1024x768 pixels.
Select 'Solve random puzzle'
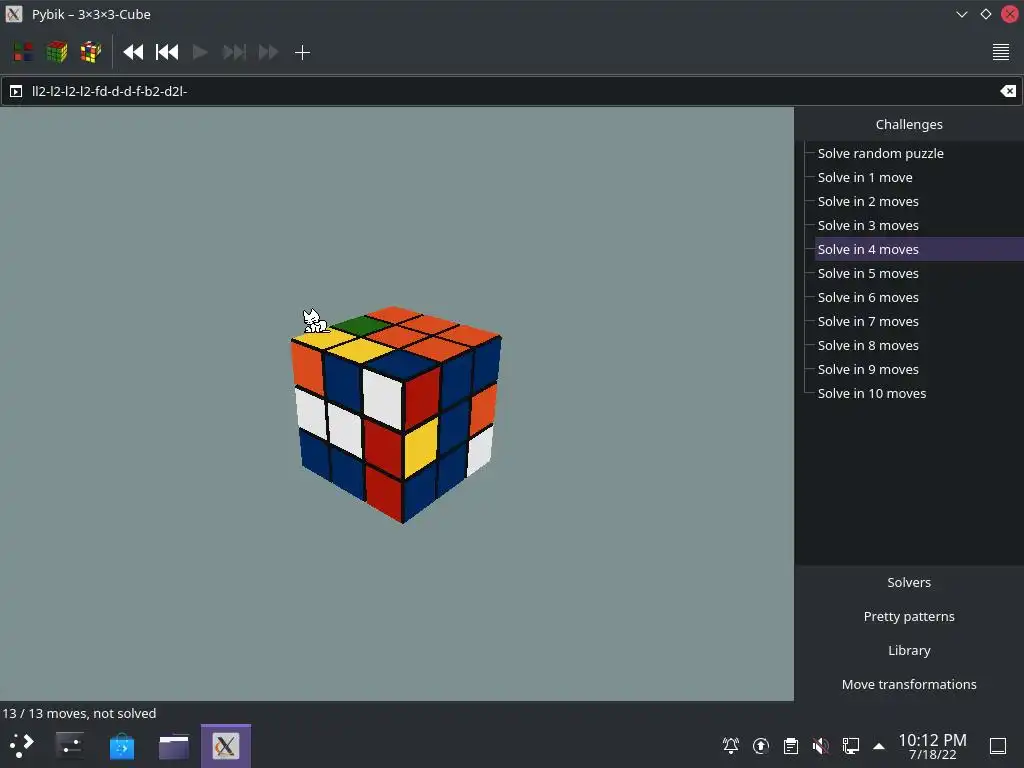[x=880, y=153]
